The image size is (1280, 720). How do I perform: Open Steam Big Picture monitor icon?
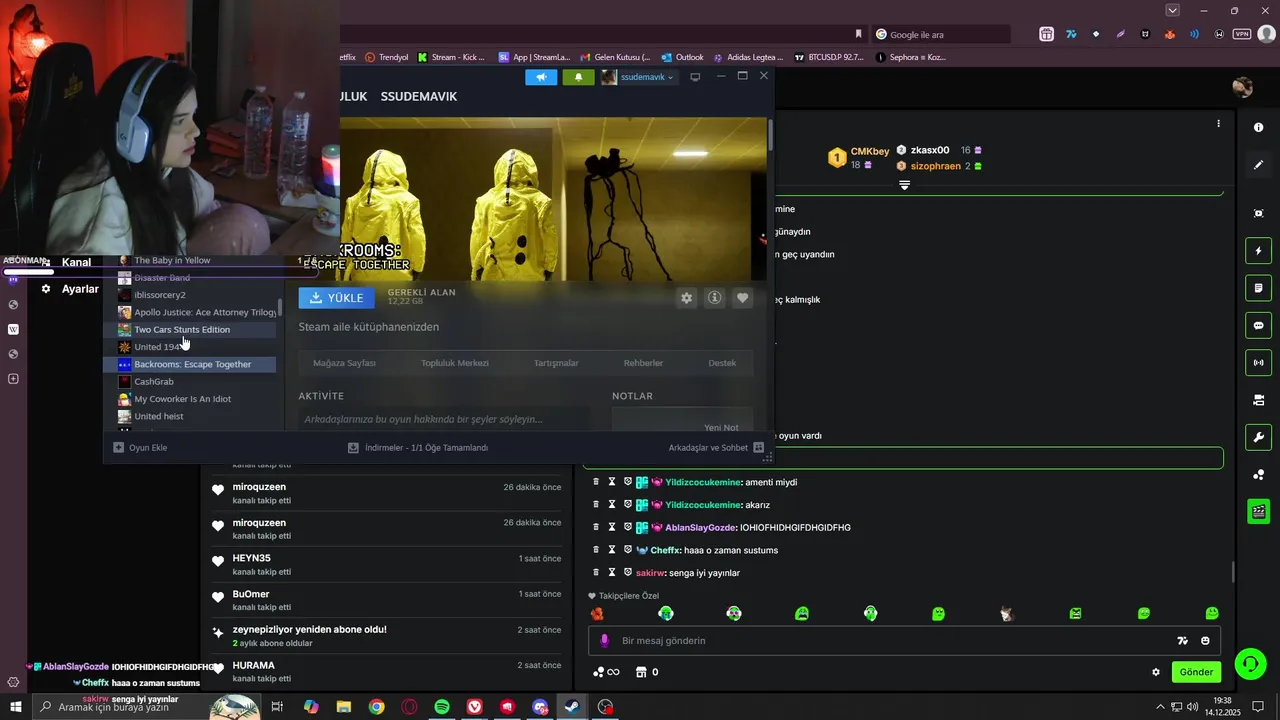(695, 77)
